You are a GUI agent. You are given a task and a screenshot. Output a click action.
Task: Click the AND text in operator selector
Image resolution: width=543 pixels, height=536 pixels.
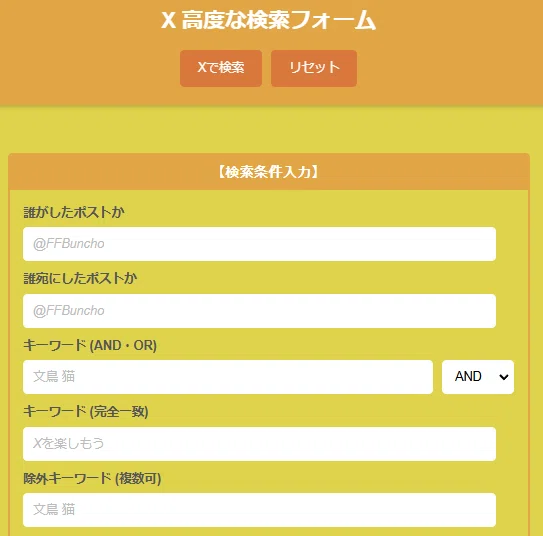tap(468, 376)
